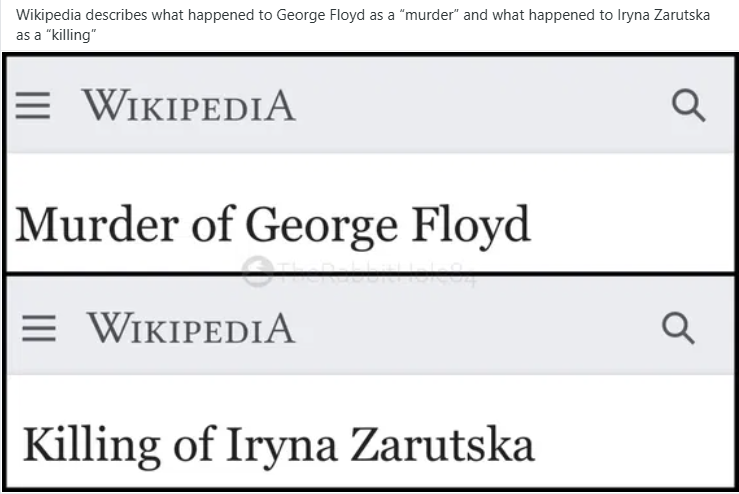Click the search magnifier in the top Wikipedia header
This screenshot has height=494, width=739.
(689, 106)
